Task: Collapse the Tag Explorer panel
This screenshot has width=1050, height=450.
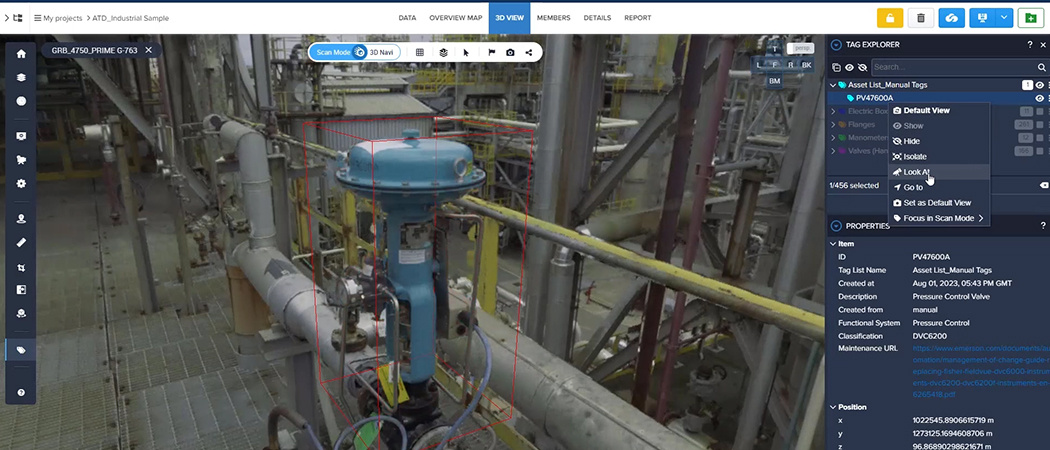Action: (x=836, y=45)
